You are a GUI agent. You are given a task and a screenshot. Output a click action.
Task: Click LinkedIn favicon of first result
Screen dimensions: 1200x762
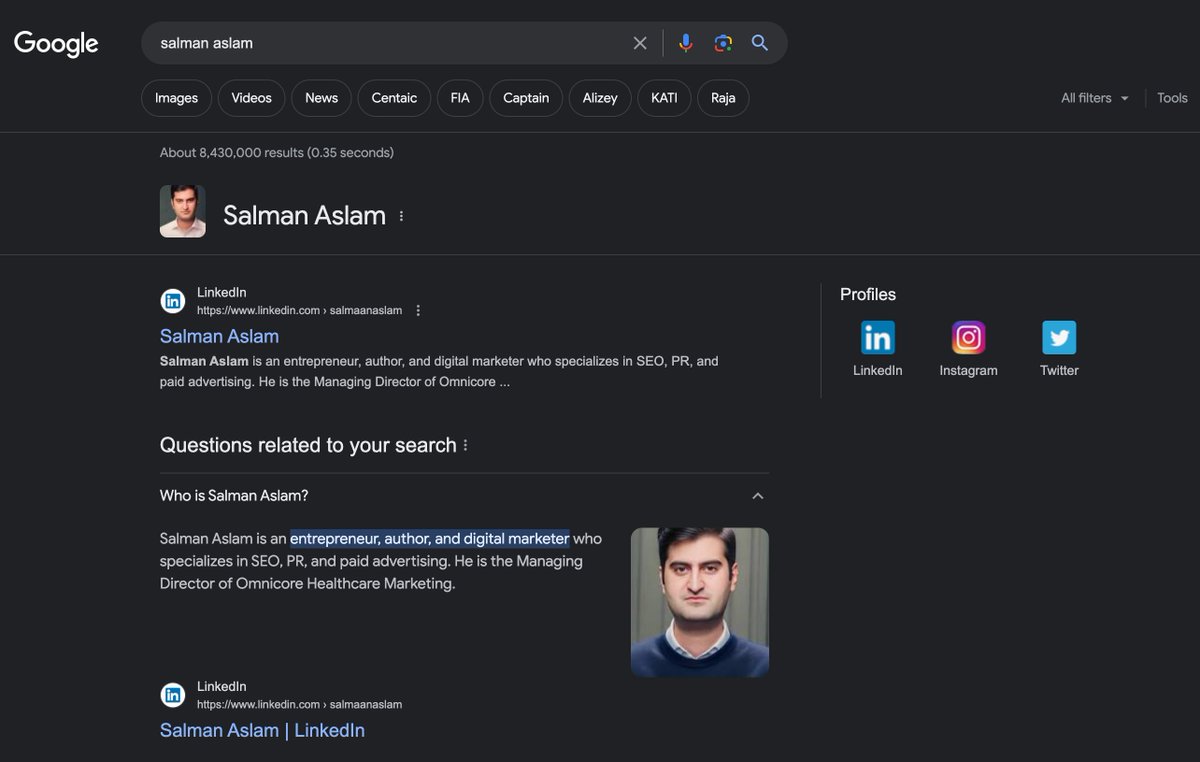coord(173,301)
